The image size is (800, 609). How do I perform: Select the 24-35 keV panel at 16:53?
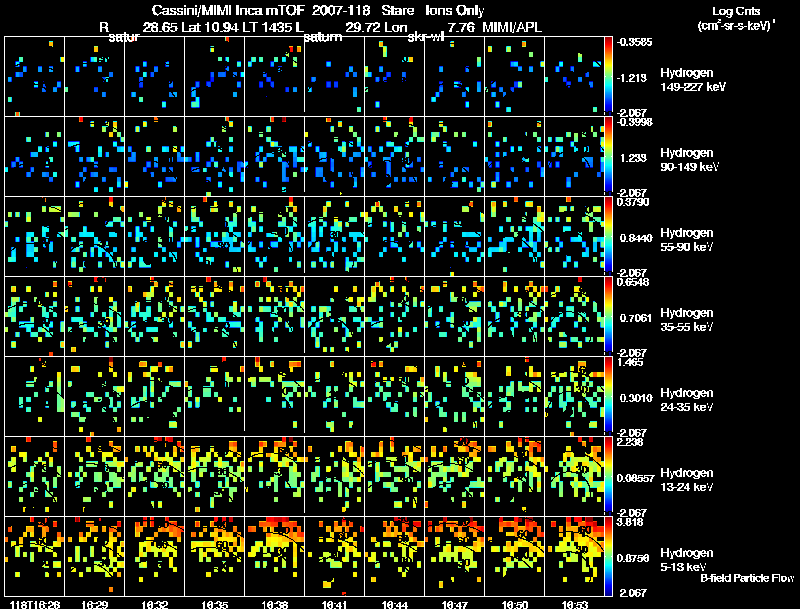point(574,396)
